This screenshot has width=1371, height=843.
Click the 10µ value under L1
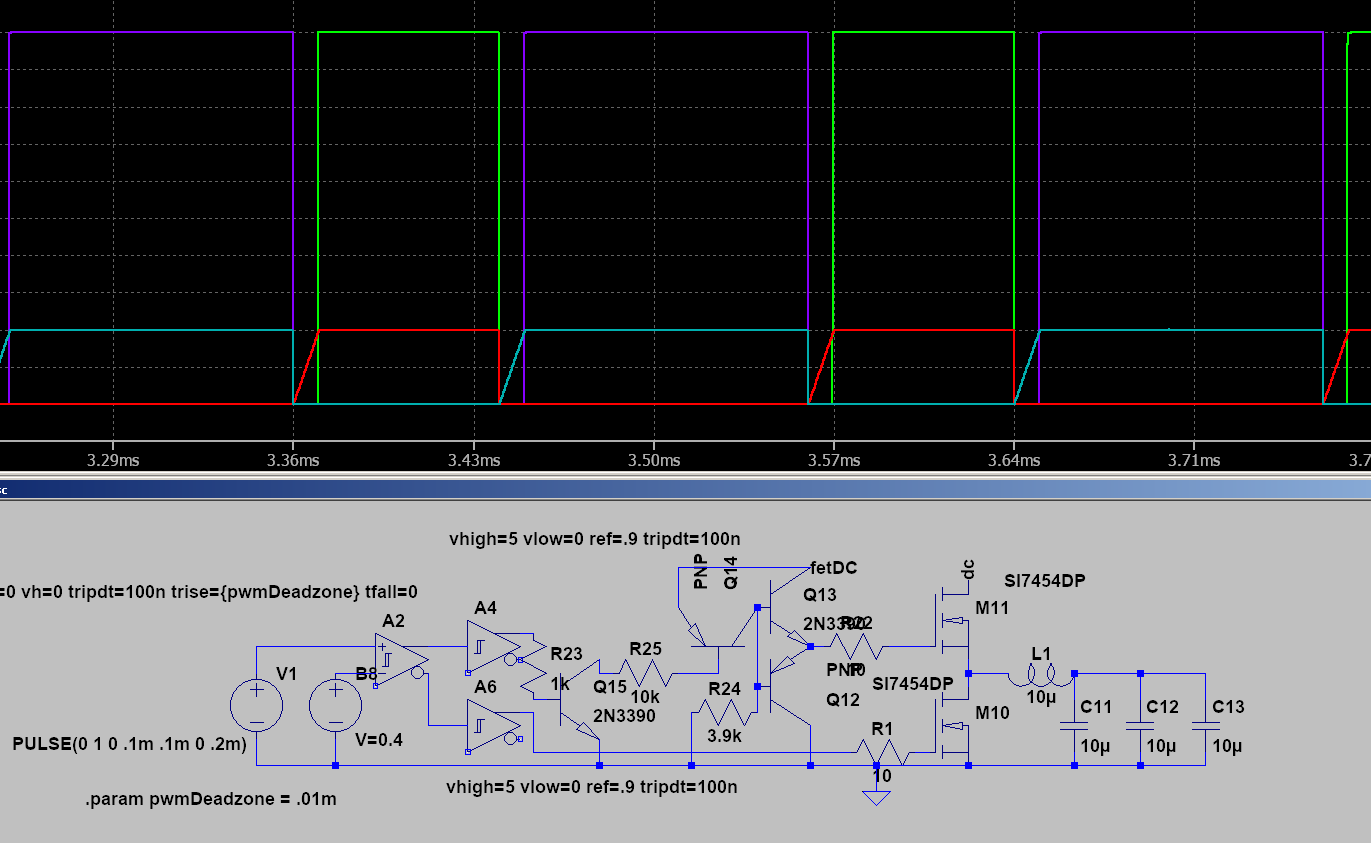click(1041, 697)
